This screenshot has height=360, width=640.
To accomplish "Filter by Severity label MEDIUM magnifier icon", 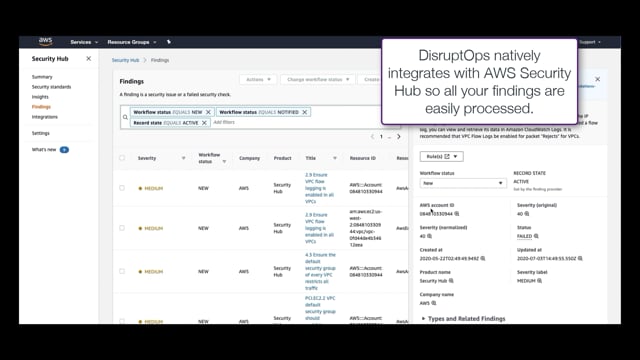I will point(540,280).
